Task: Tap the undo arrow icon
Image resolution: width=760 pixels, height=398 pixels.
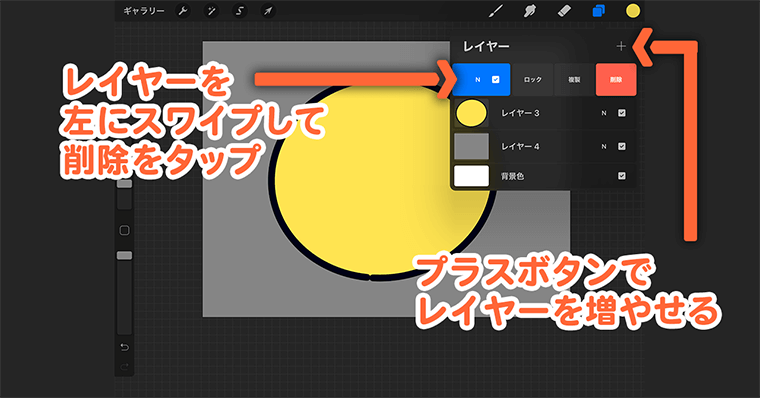Action: point(125,347)
